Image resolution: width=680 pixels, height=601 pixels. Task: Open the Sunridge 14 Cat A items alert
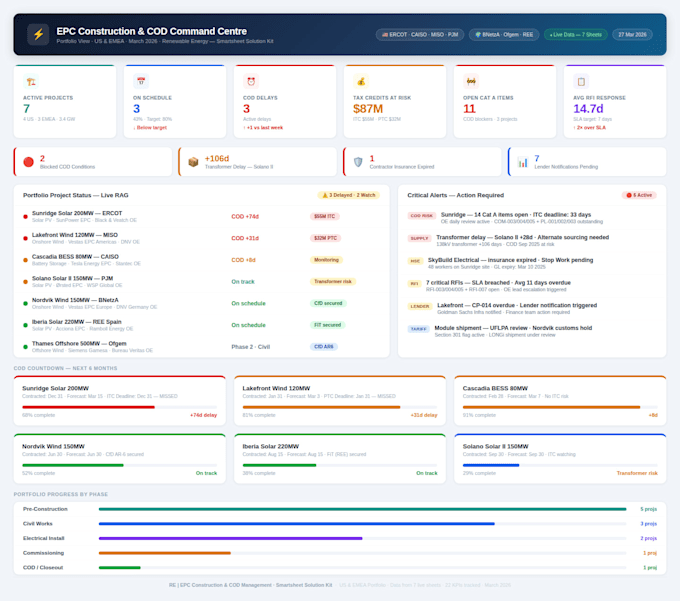pos(532,218)
